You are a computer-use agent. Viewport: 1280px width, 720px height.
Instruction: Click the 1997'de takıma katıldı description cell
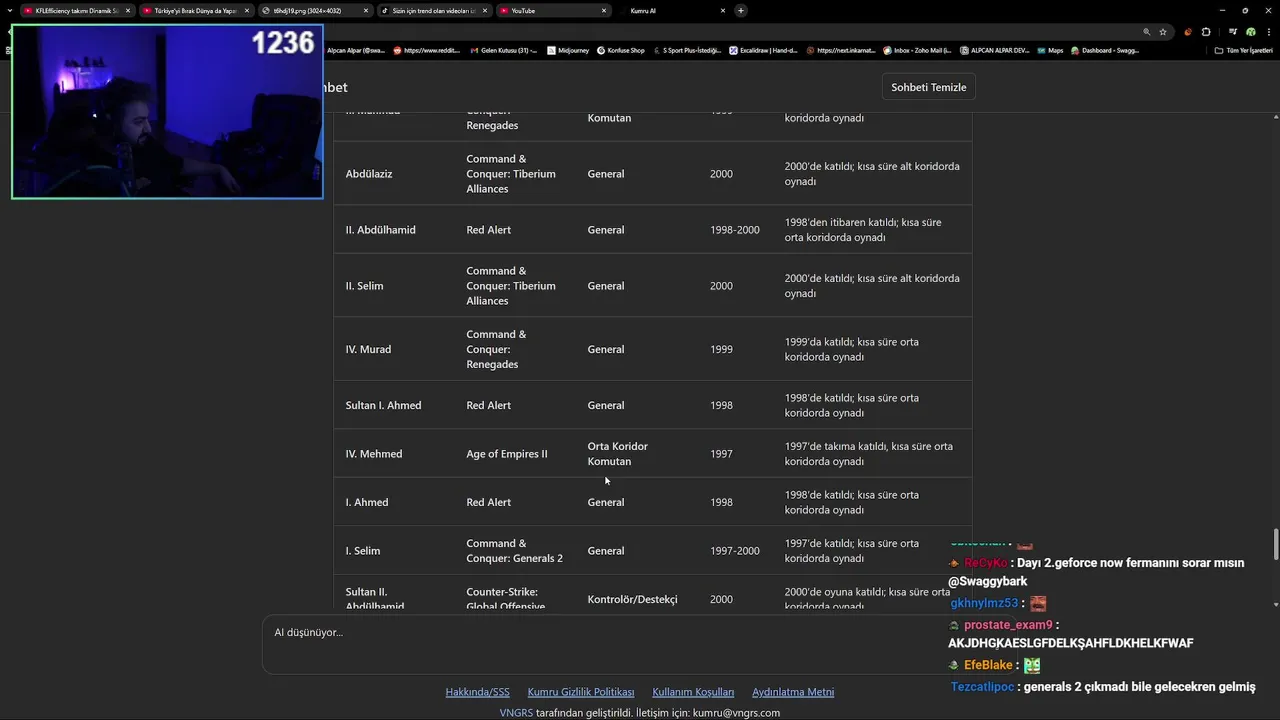pos(868,454)
